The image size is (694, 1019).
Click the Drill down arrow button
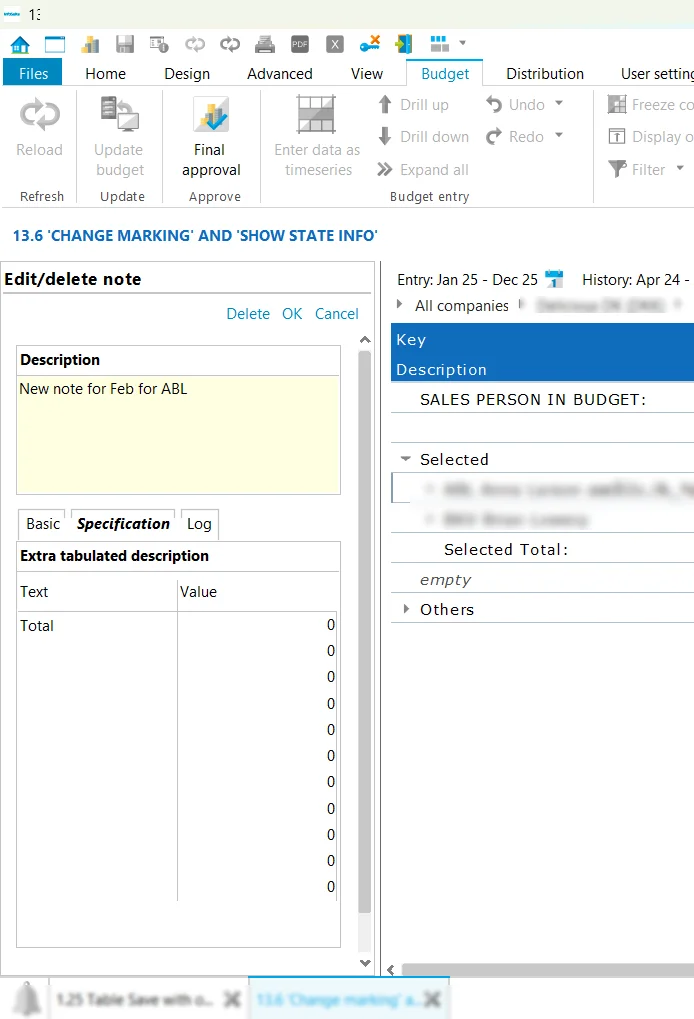click(424, 136)
